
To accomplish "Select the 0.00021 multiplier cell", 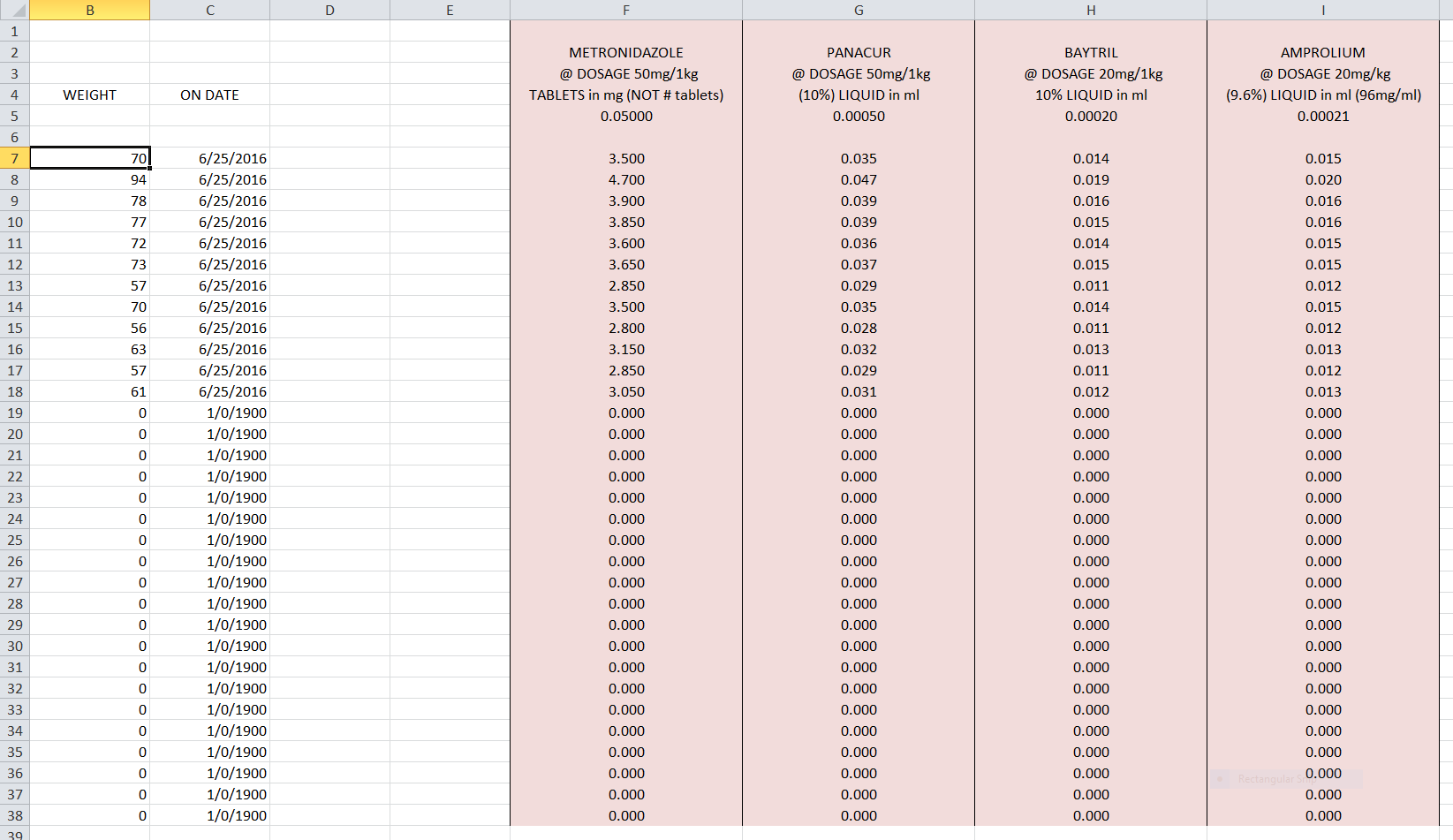I will click(x=1322, y=116).
